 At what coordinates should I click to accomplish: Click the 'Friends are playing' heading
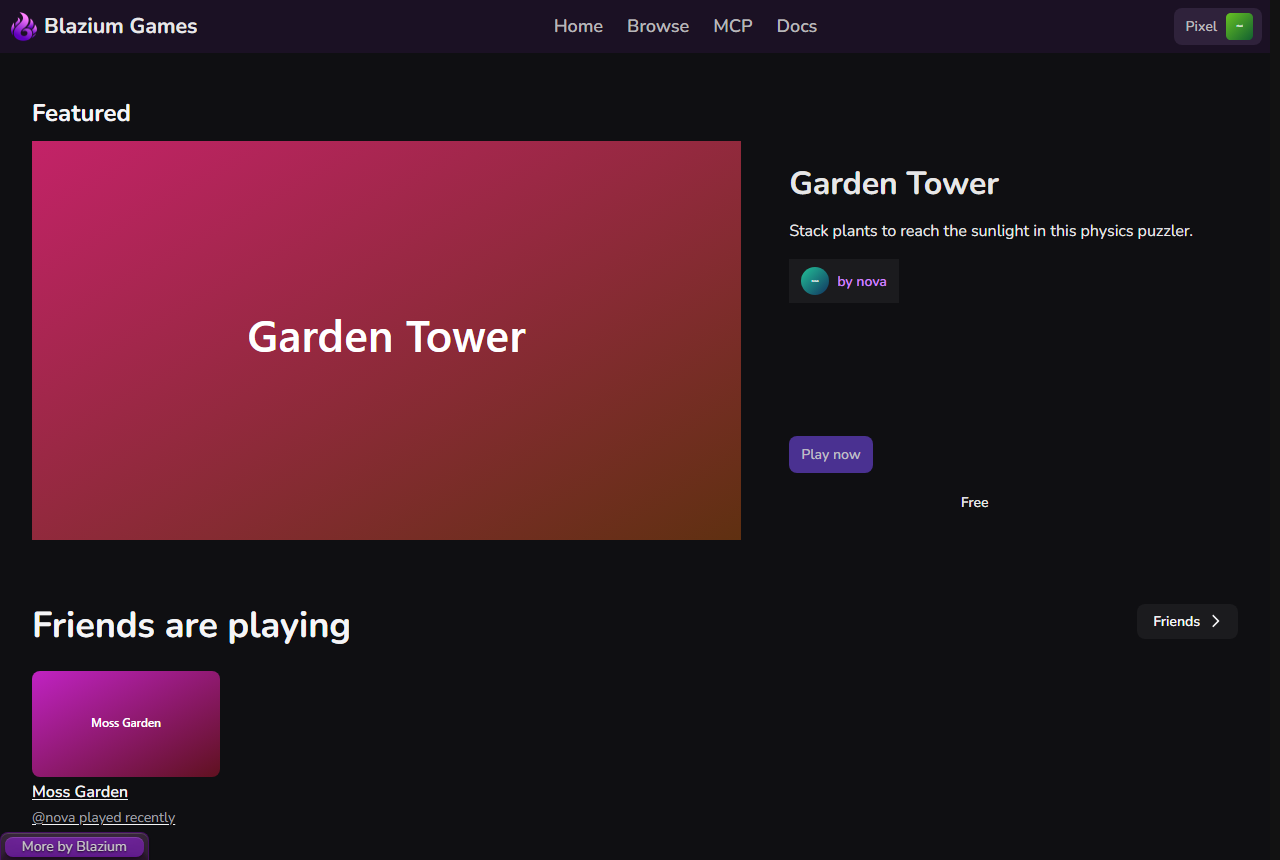click(191, 625)
